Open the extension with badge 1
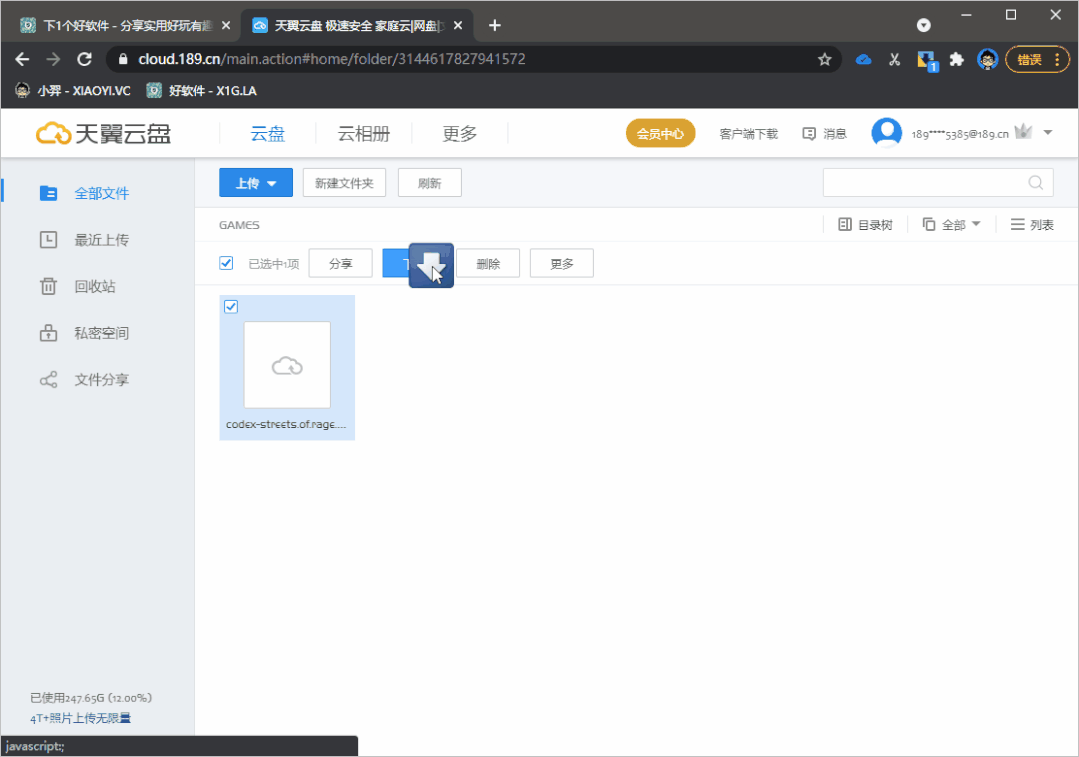The image size is (1079, 757). 927,61
